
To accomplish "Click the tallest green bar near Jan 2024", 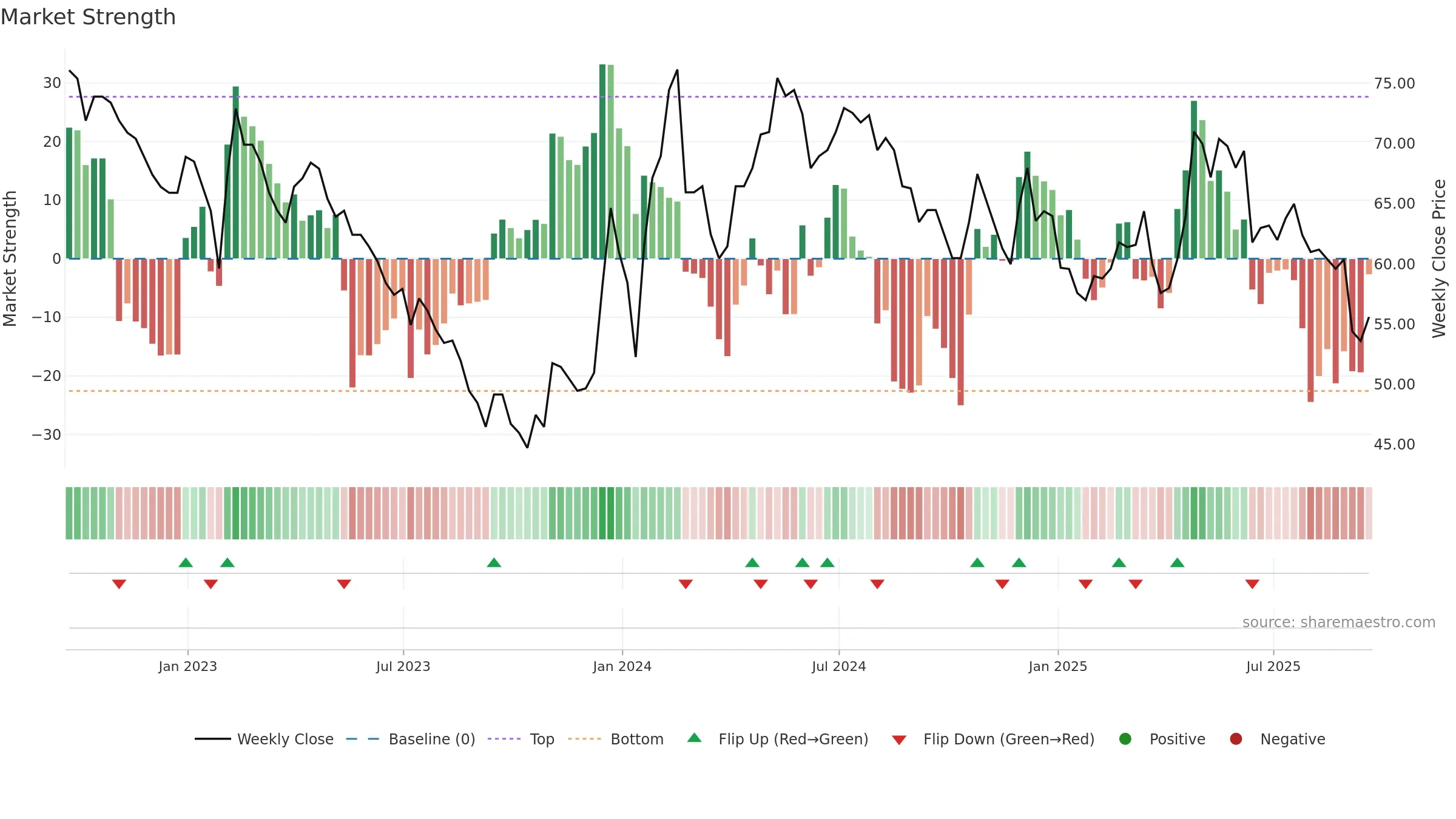I will [x=602, y=161].
